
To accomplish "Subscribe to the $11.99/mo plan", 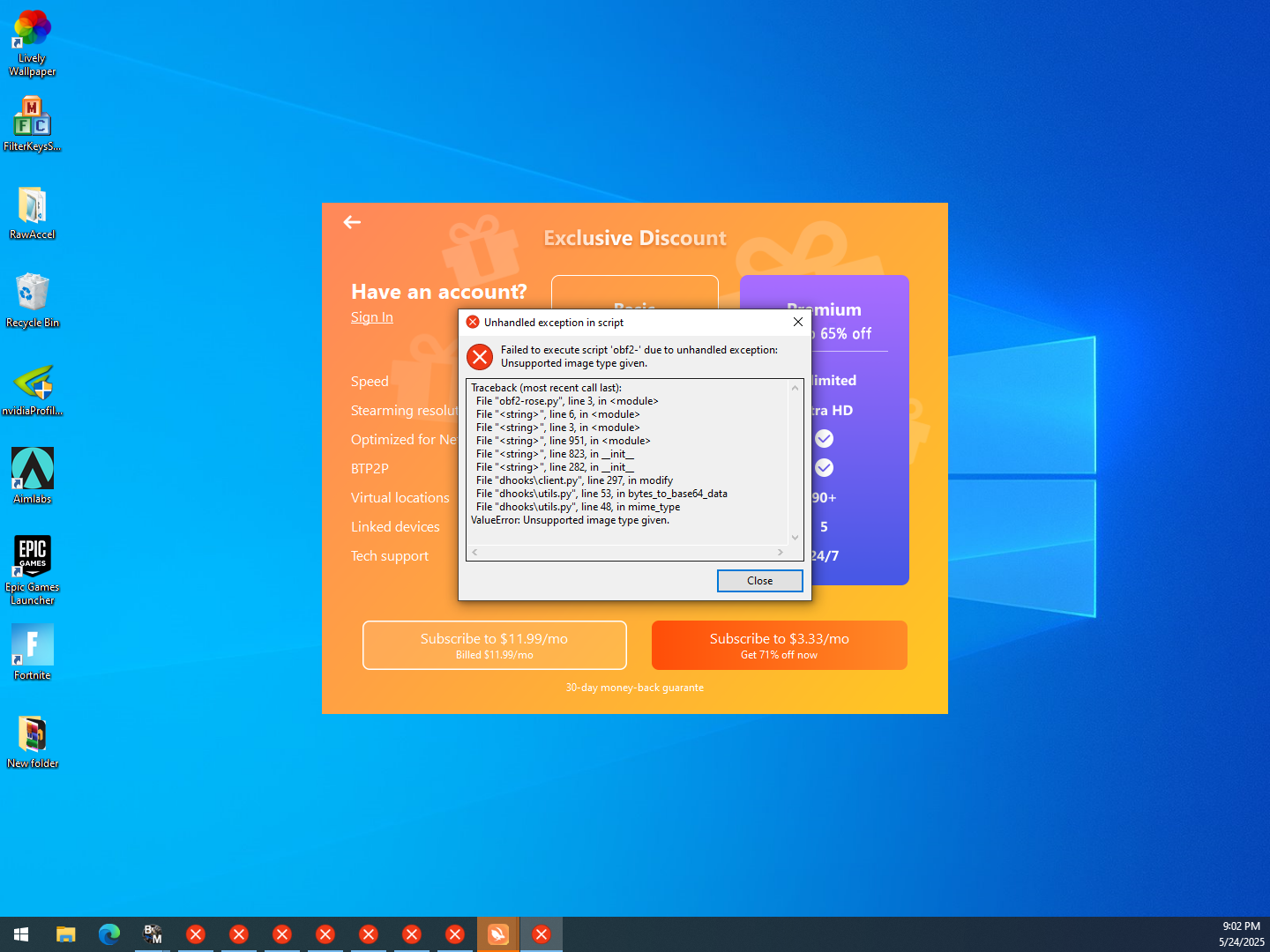I will (495, 645).
